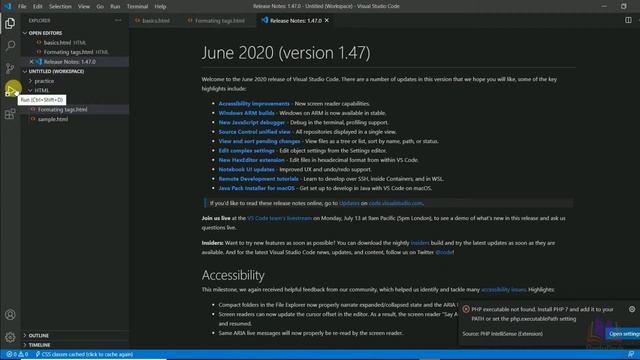Click the Insiders build link
Screen dimensions: 640x360
click(x=420, y=243)
